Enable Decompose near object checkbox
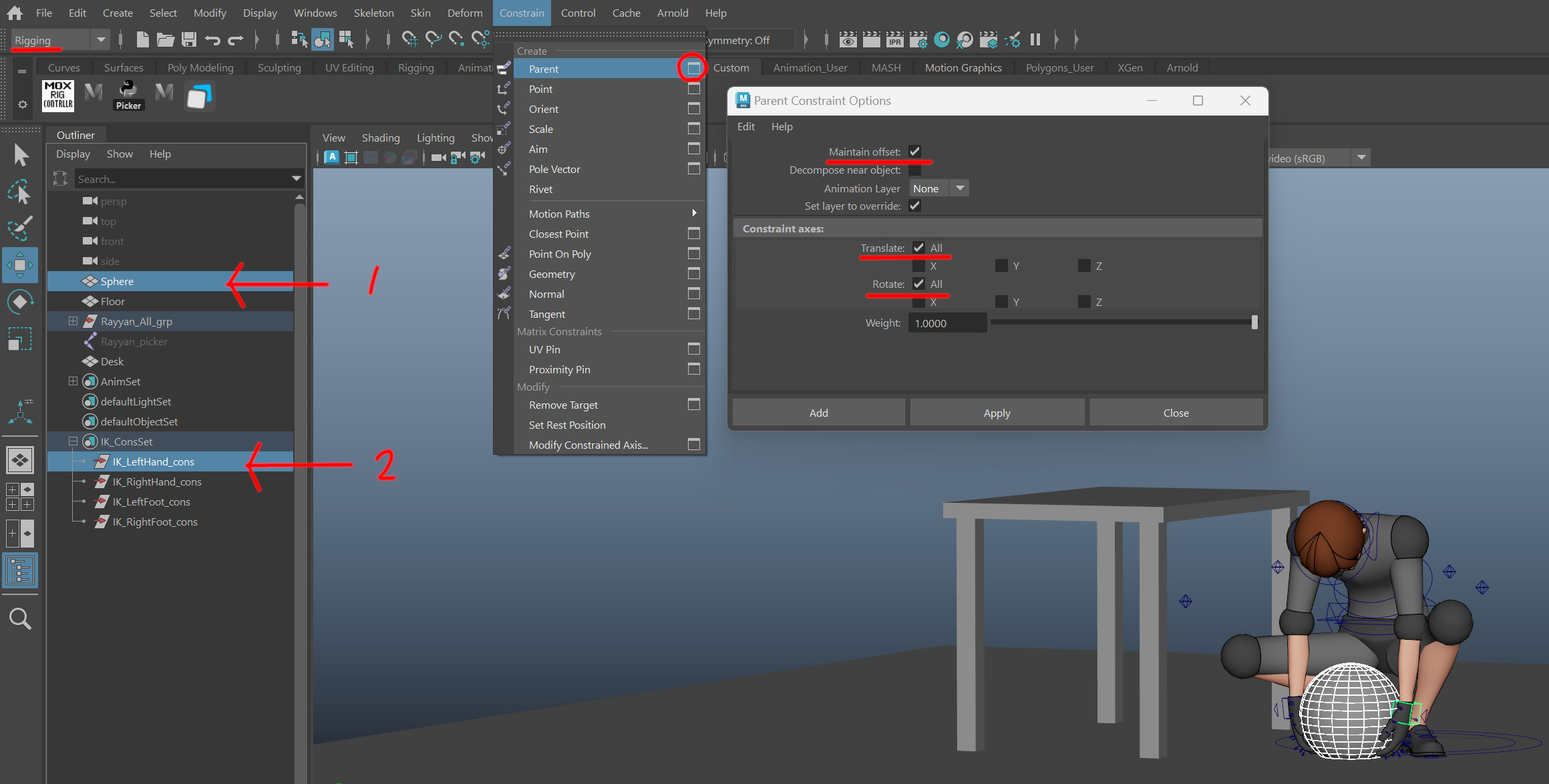 [x=914, y=170]
